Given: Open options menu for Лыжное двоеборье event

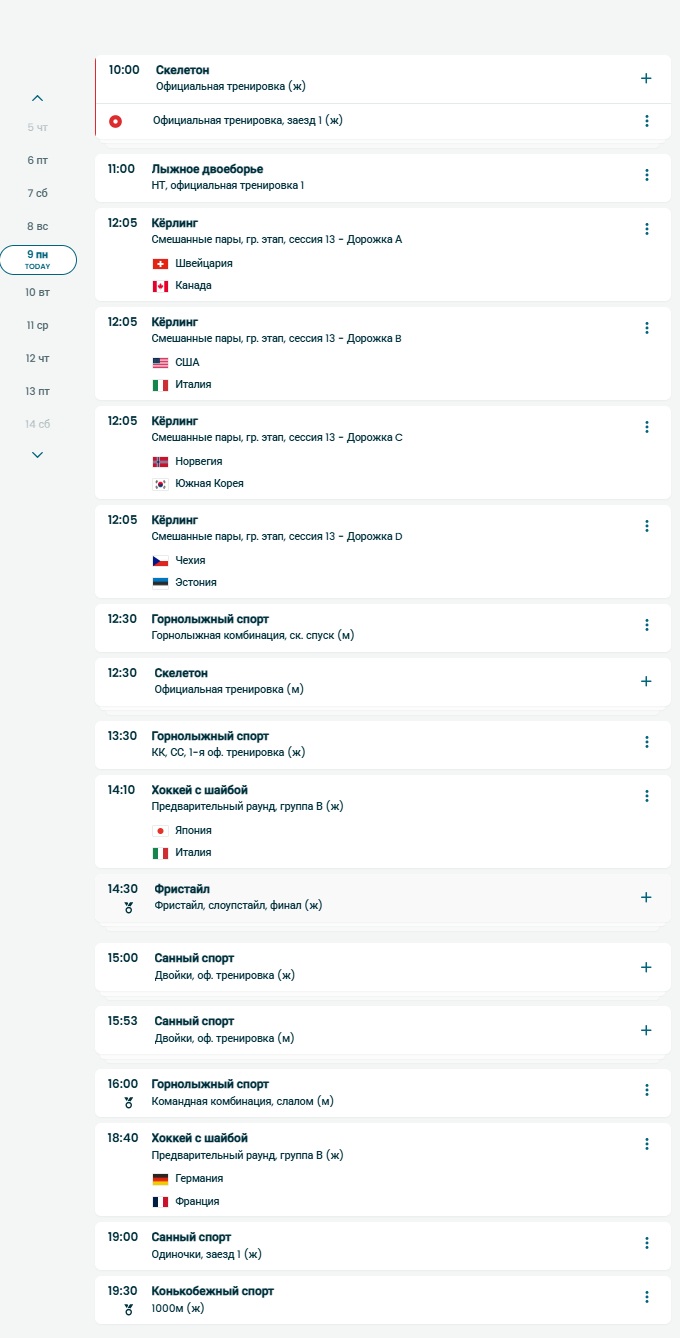Looking at the screenshot, I should pyautogui.click(x=646, y=175).
